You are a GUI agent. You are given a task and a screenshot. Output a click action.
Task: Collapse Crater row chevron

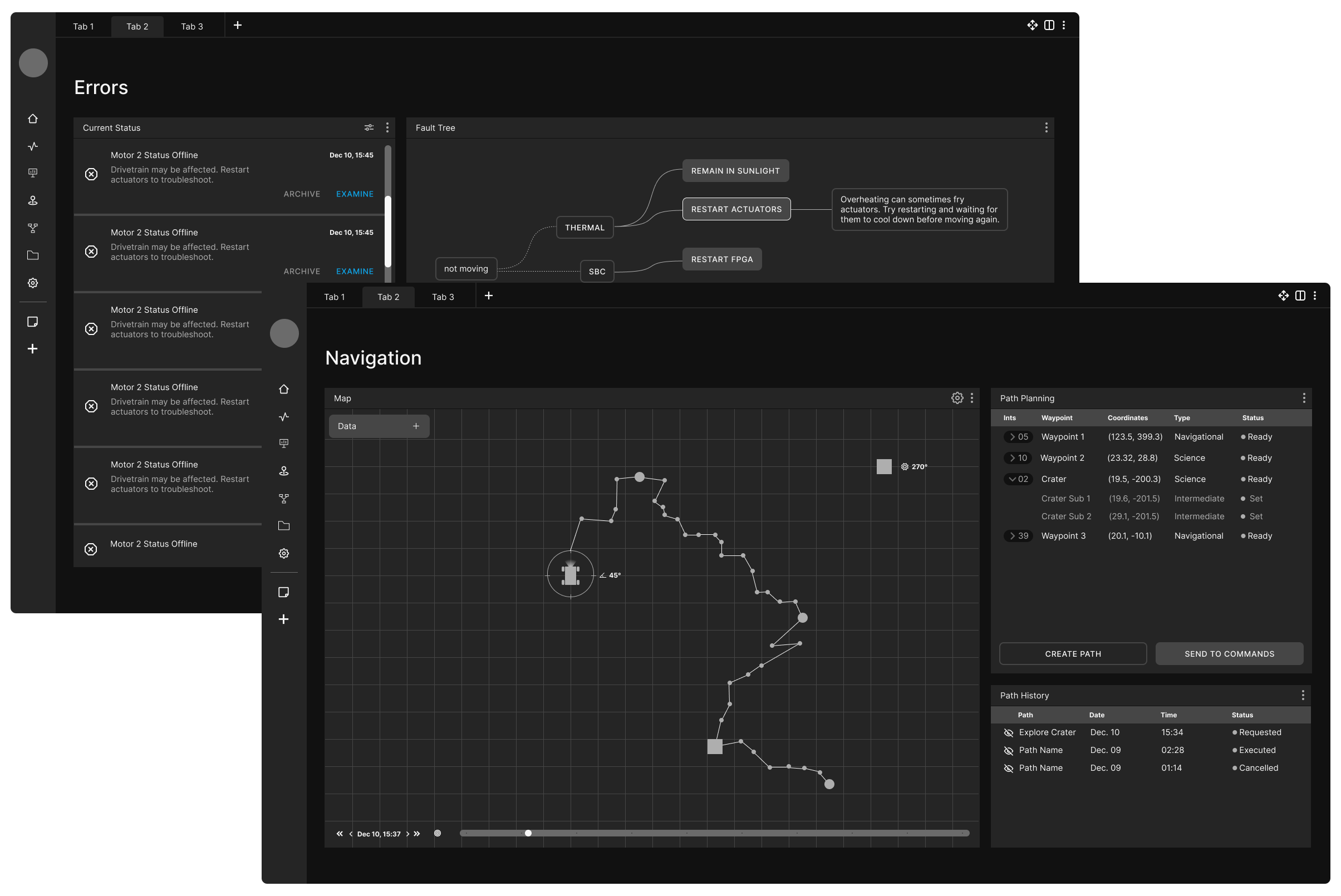click(1013, 479)
